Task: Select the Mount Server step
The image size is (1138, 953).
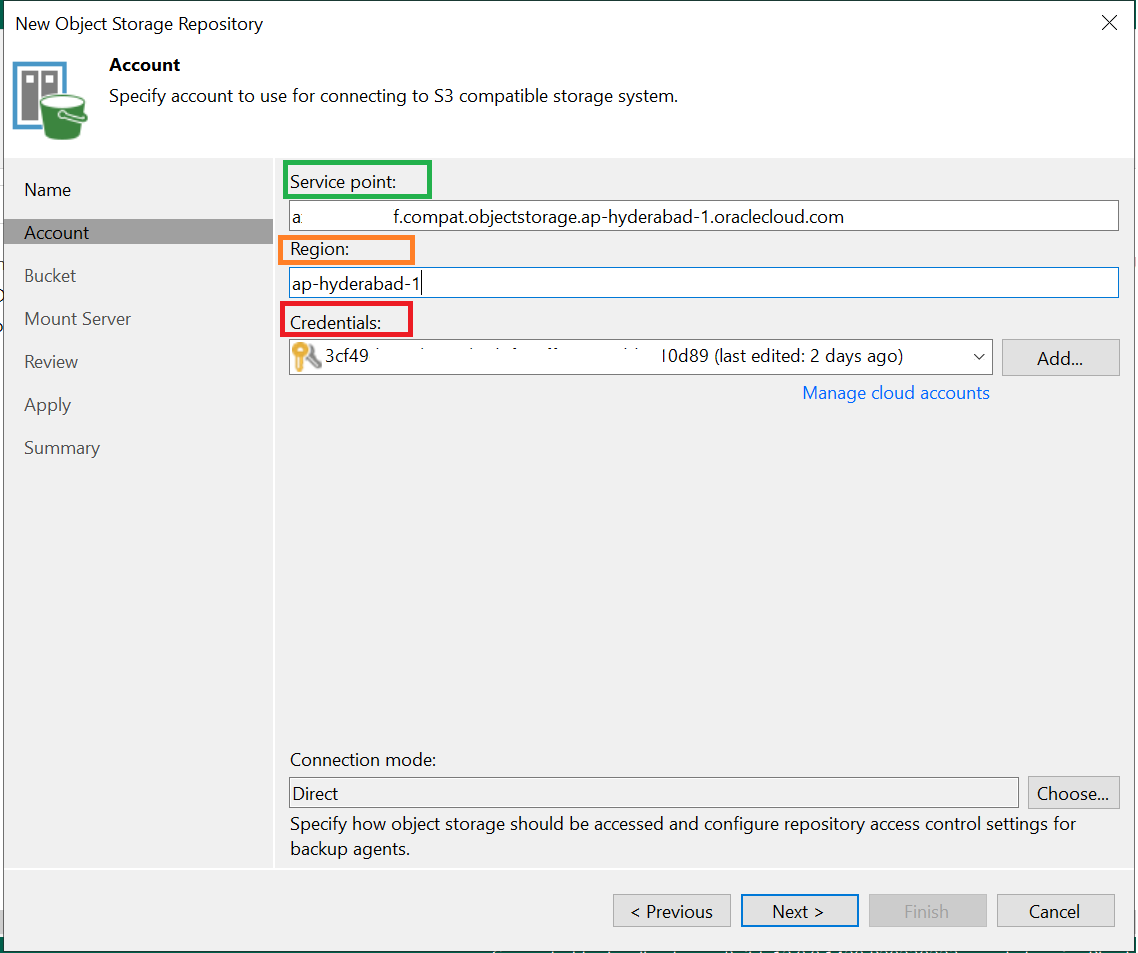Action: pyautogui.click(x=77, y=318)
